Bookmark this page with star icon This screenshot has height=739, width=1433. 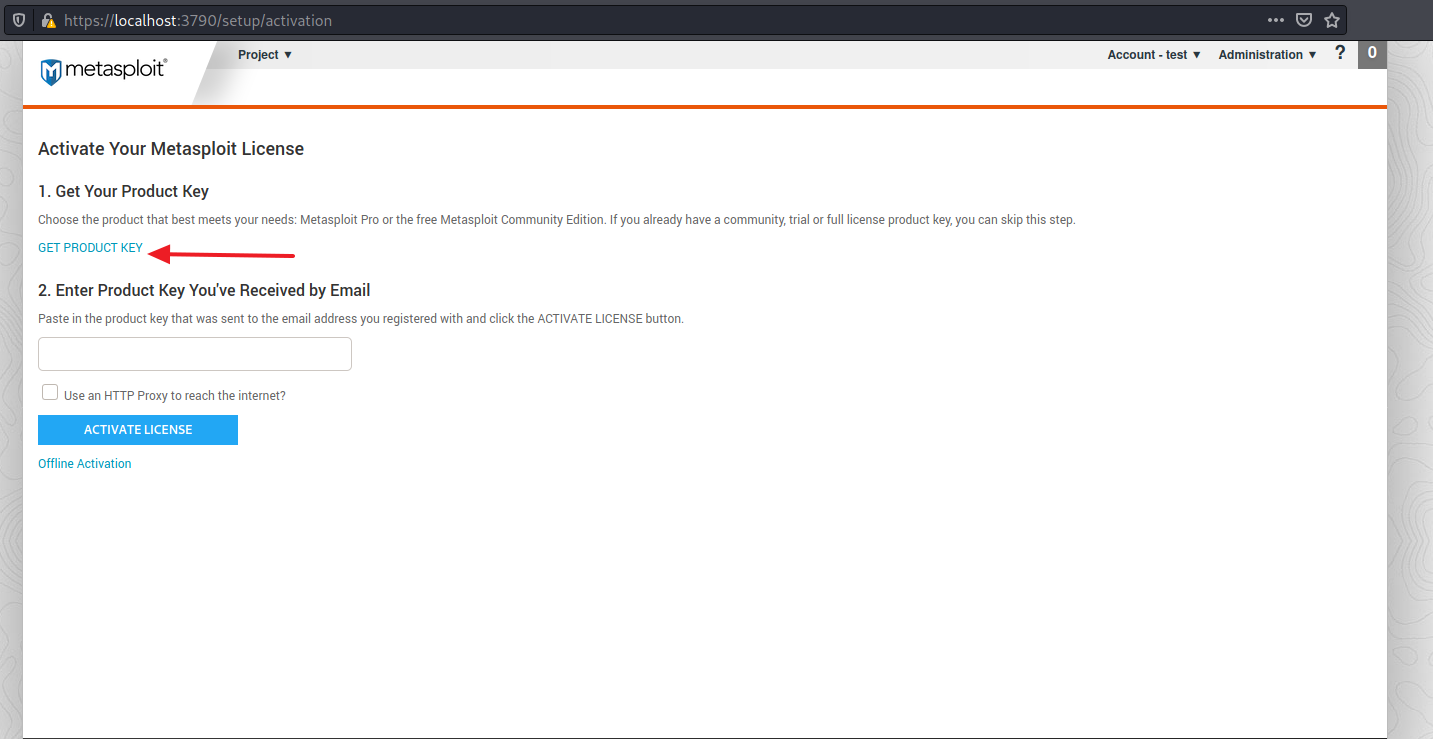(x=1332, y=20)
